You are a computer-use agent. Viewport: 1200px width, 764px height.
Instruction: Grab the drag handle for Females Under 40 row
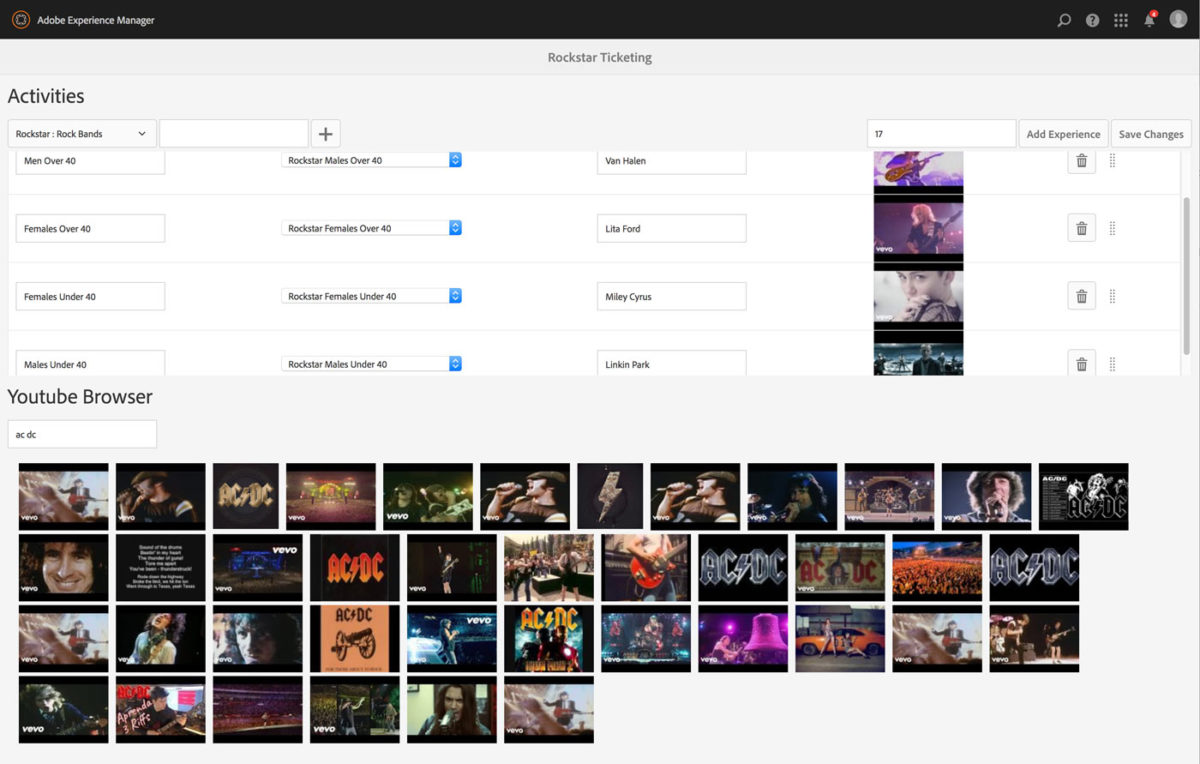(1112, 296)
